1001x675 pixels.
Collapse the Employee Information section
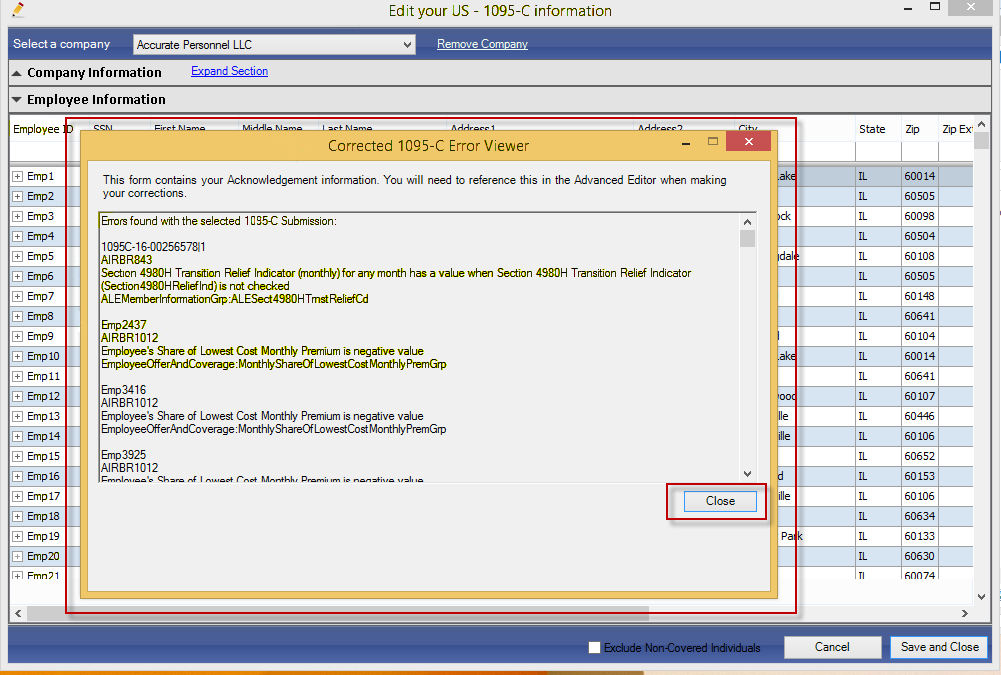(17, 100)
